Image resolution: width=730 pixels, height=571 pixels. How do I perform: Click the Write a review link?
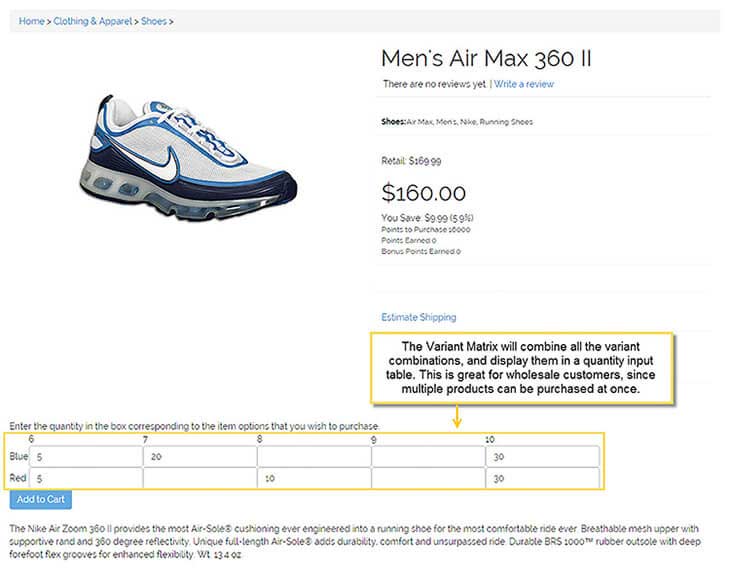click(x=523, y=84)
